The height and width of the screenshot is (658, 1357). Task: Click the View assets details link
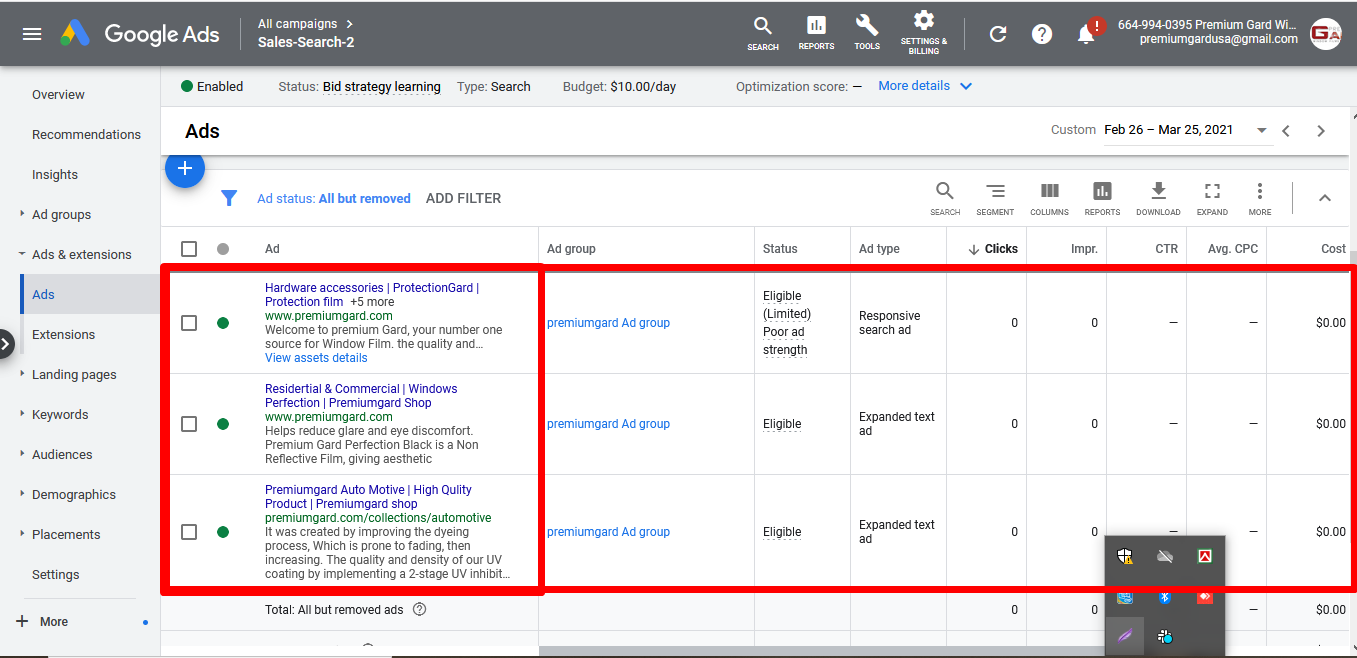[x=316, y=358]
